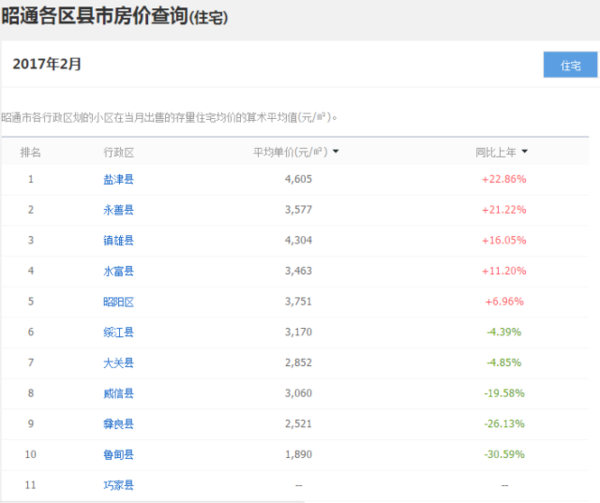Open the 永善县 district link
This screenshot has width=600, height=503.
118,210
